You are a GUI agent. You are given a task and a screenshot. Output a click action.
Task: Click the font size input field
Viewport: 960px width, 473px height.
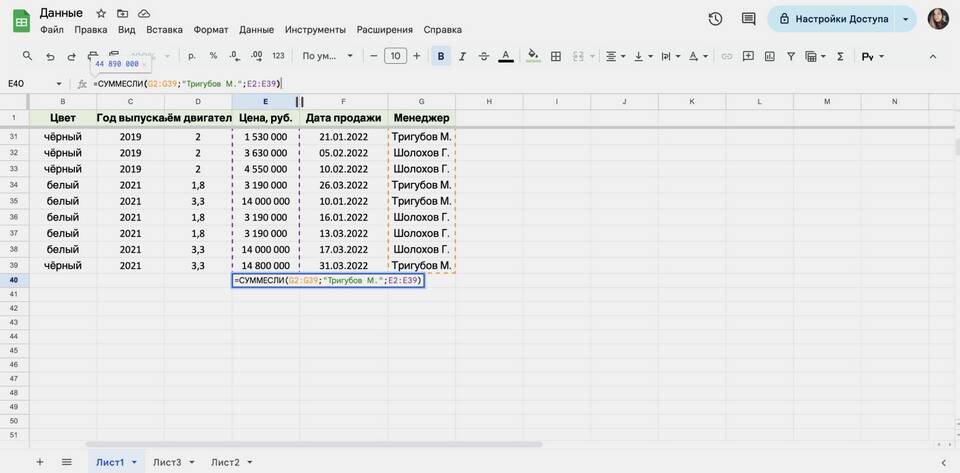(396, 56)
